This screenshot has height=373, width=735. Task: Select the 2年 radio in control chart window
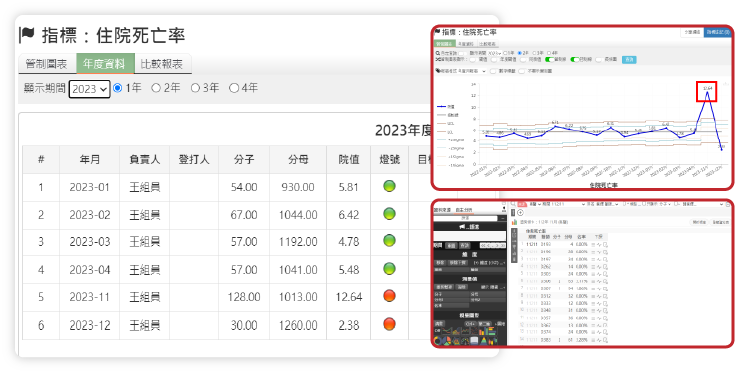pyautogui.click(x=520, y=53)
